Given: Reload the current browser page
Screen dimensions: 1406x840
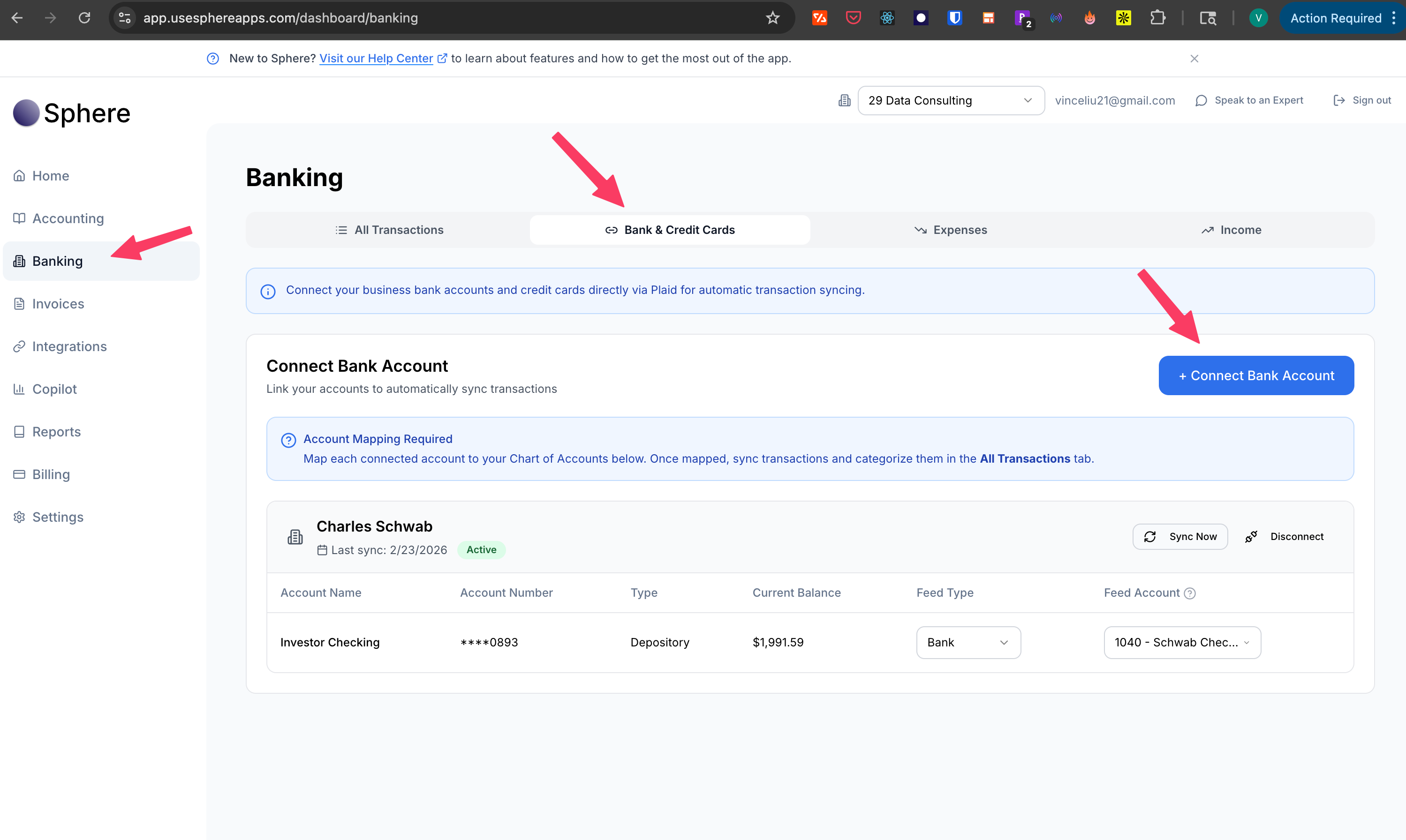Looking at the screenshot, I should click(84, 18).
